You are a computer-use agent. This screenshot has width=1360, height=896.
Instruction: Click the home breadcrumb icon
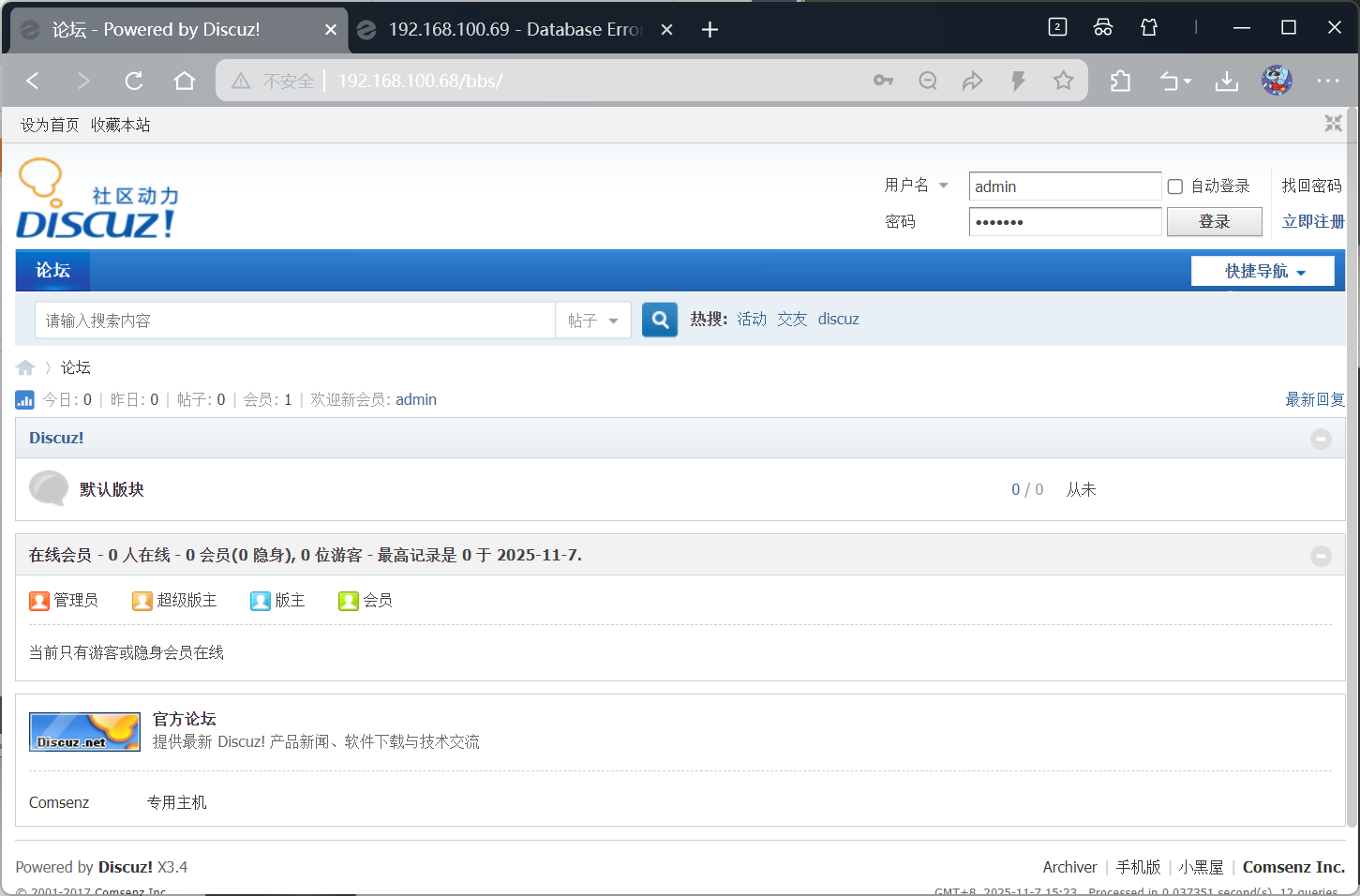(x=25, y=367)
